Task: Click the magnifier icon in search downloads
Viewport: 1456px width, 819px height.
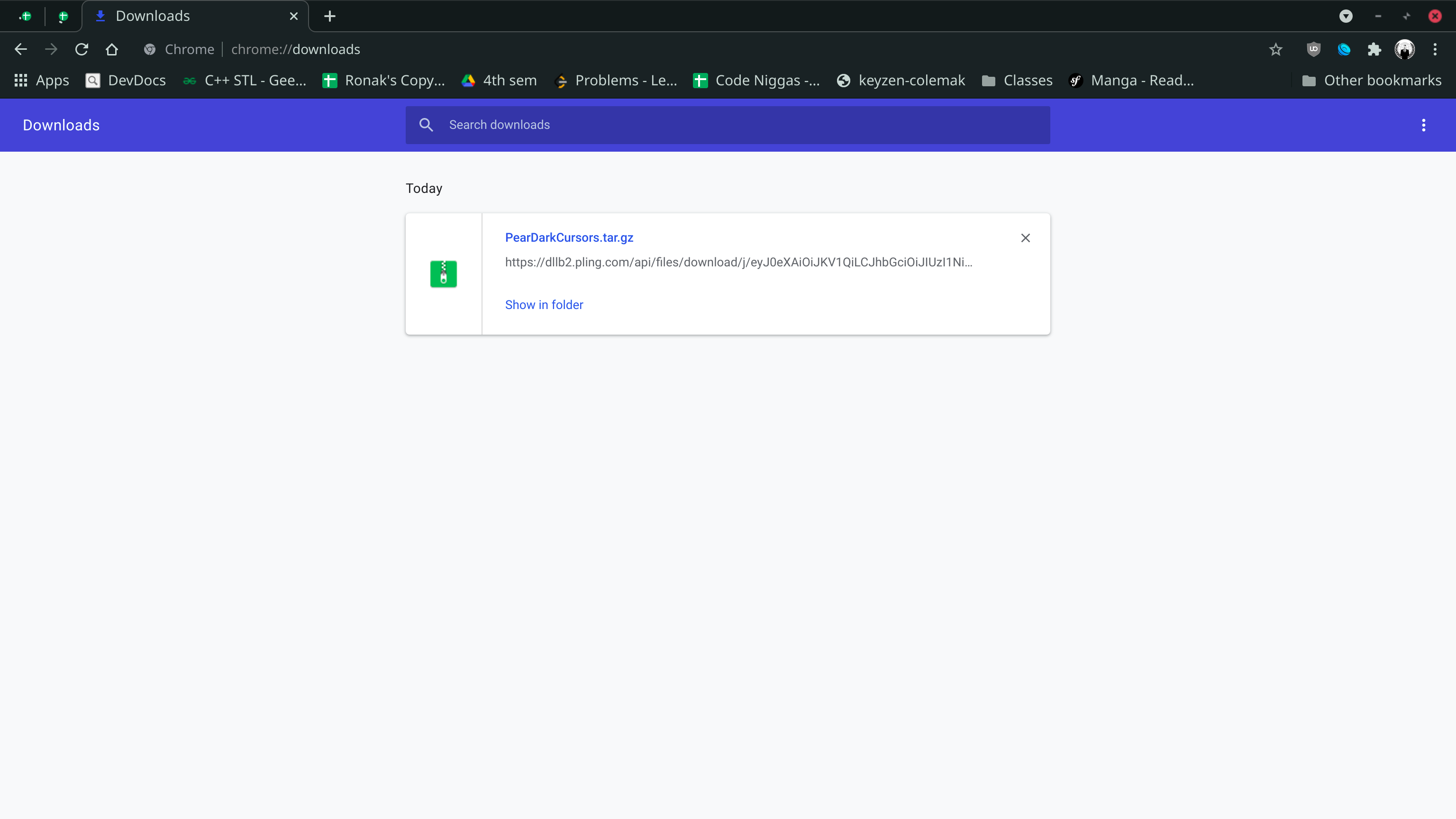Action: (x=426, y=125)
